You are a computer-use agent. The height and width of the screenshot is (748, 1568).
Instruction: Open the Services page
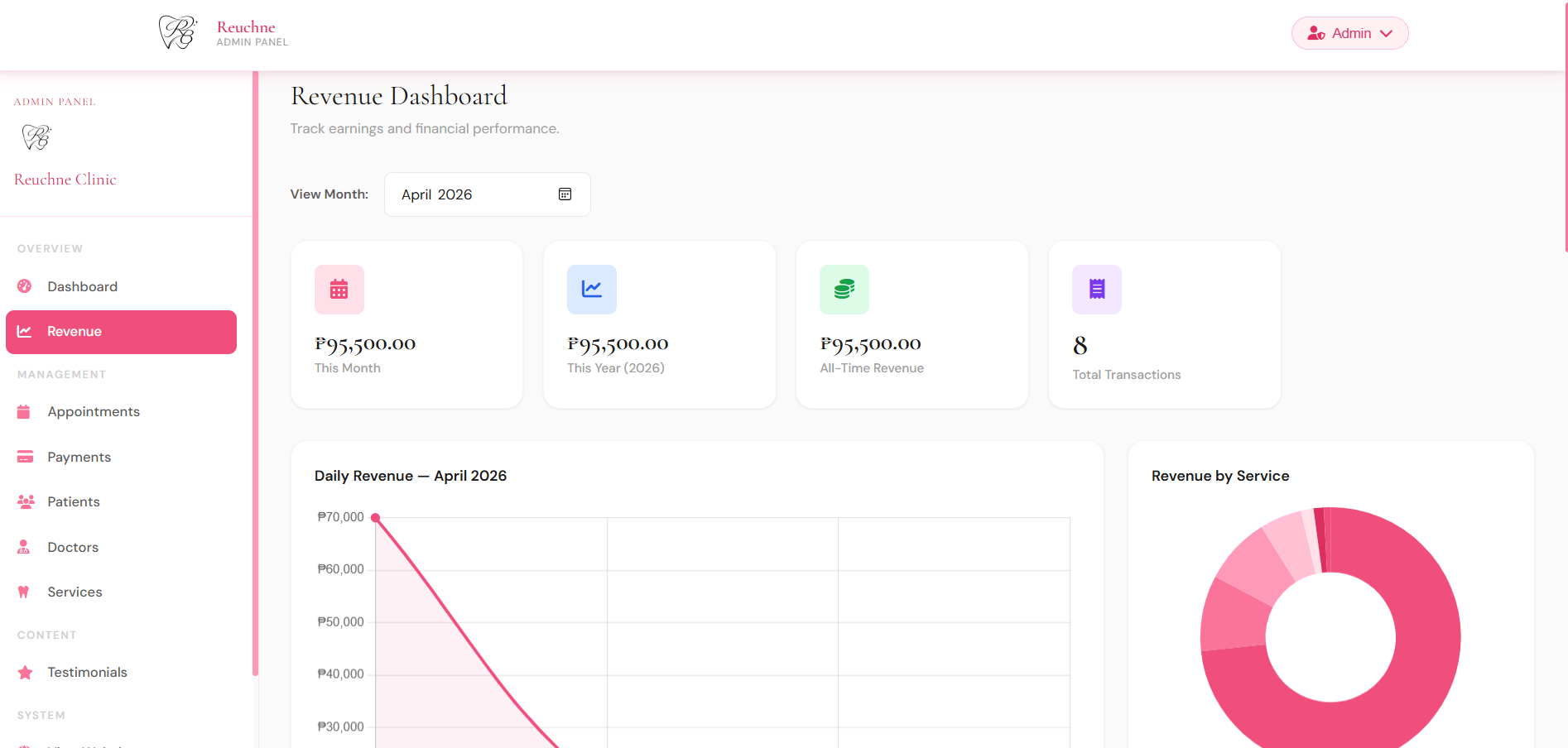click(x=122, y=592)
